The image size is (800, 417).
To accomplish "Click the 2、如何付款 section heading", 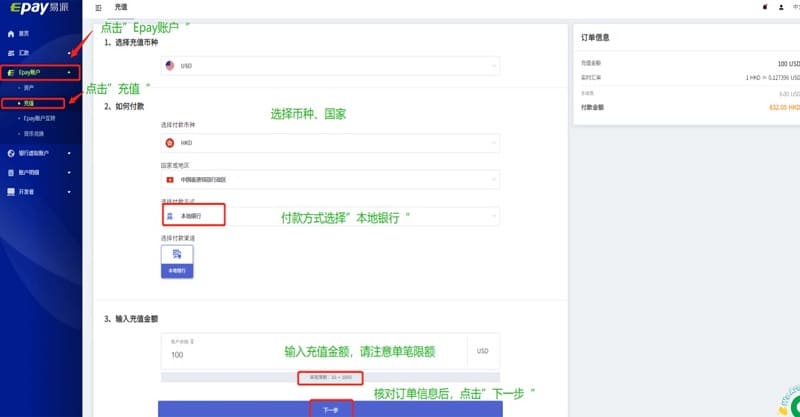I will 124,107.
